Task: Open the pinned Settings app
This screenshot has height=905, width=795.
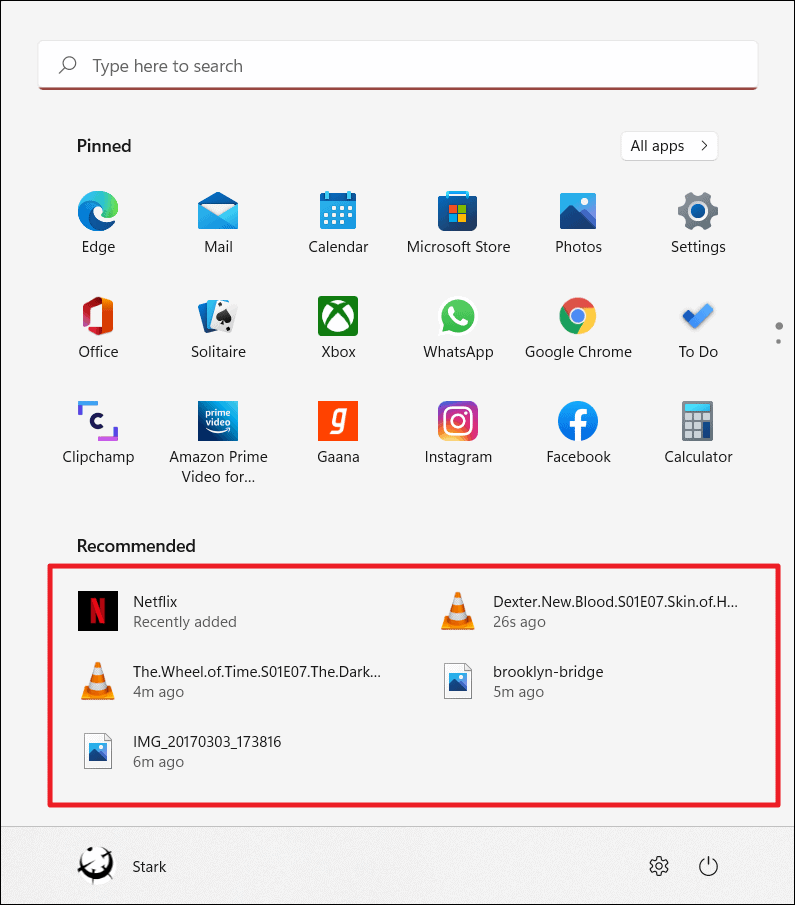Action: click(x=698, y=222)
